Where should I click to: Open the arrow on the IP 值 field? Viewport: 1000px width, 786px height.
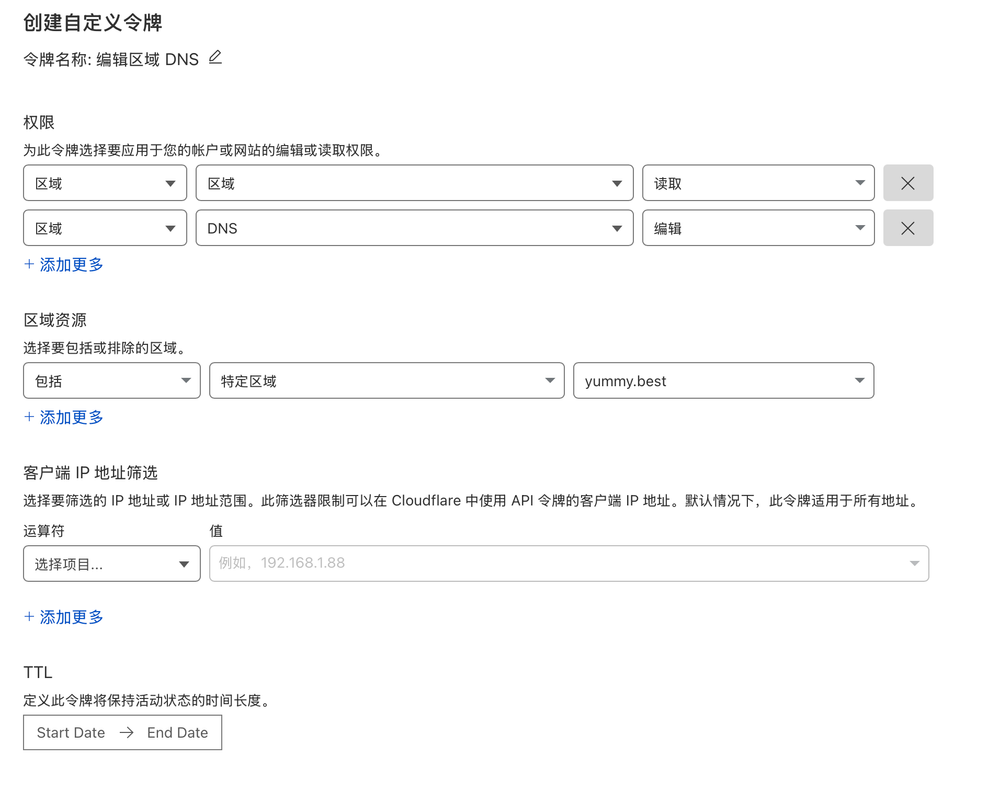[914, 563]
